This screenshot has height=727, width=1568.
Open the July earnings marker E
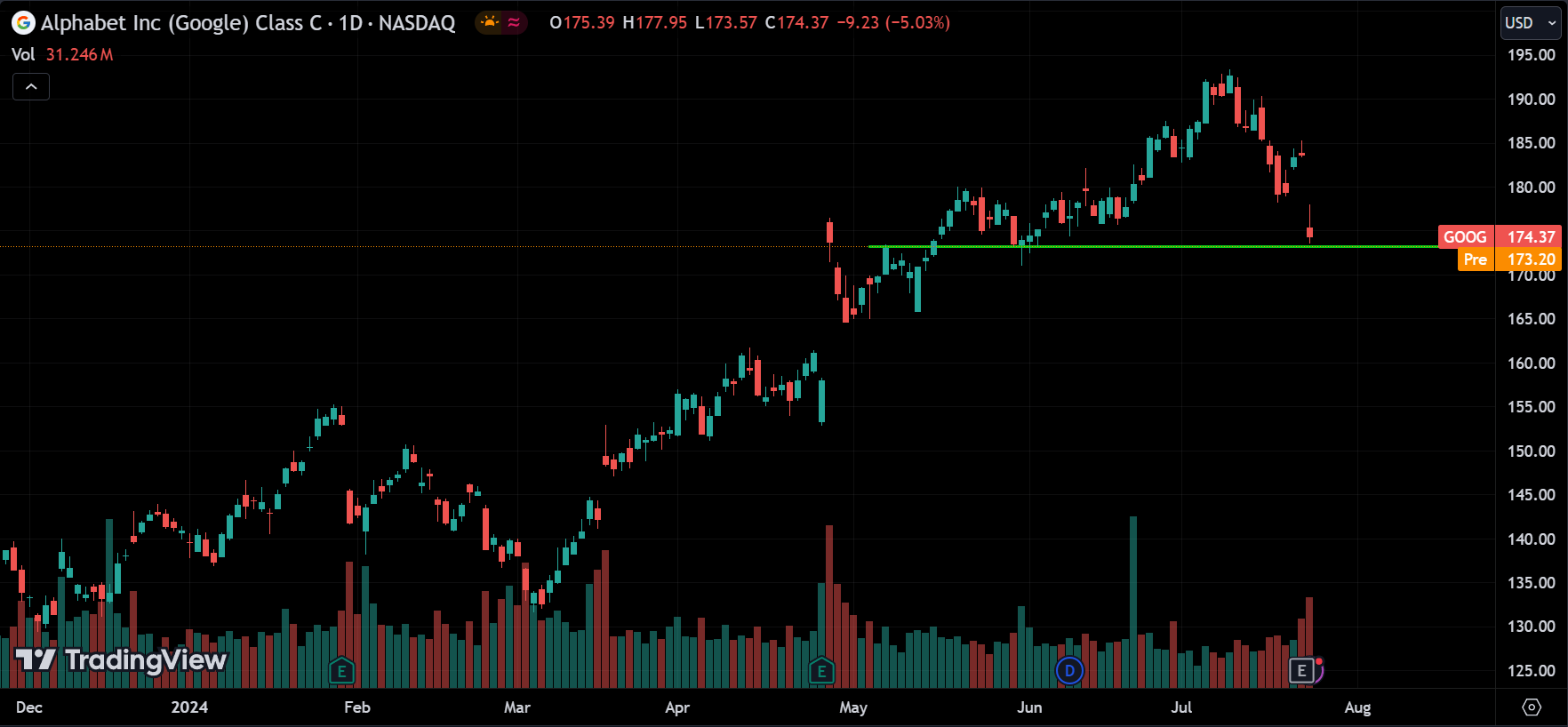point(1302,671)
